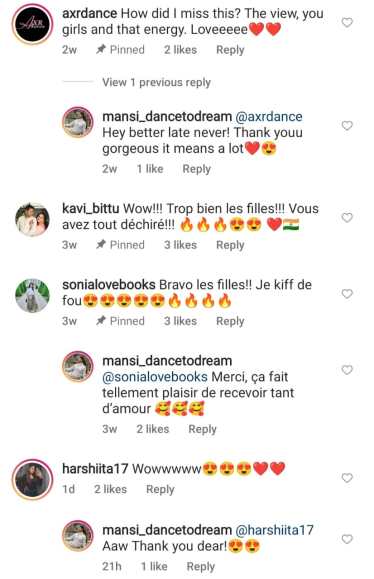Open axrdance profile picture
The width and height of the screenshot is (374, 579).
coord(32,24)
